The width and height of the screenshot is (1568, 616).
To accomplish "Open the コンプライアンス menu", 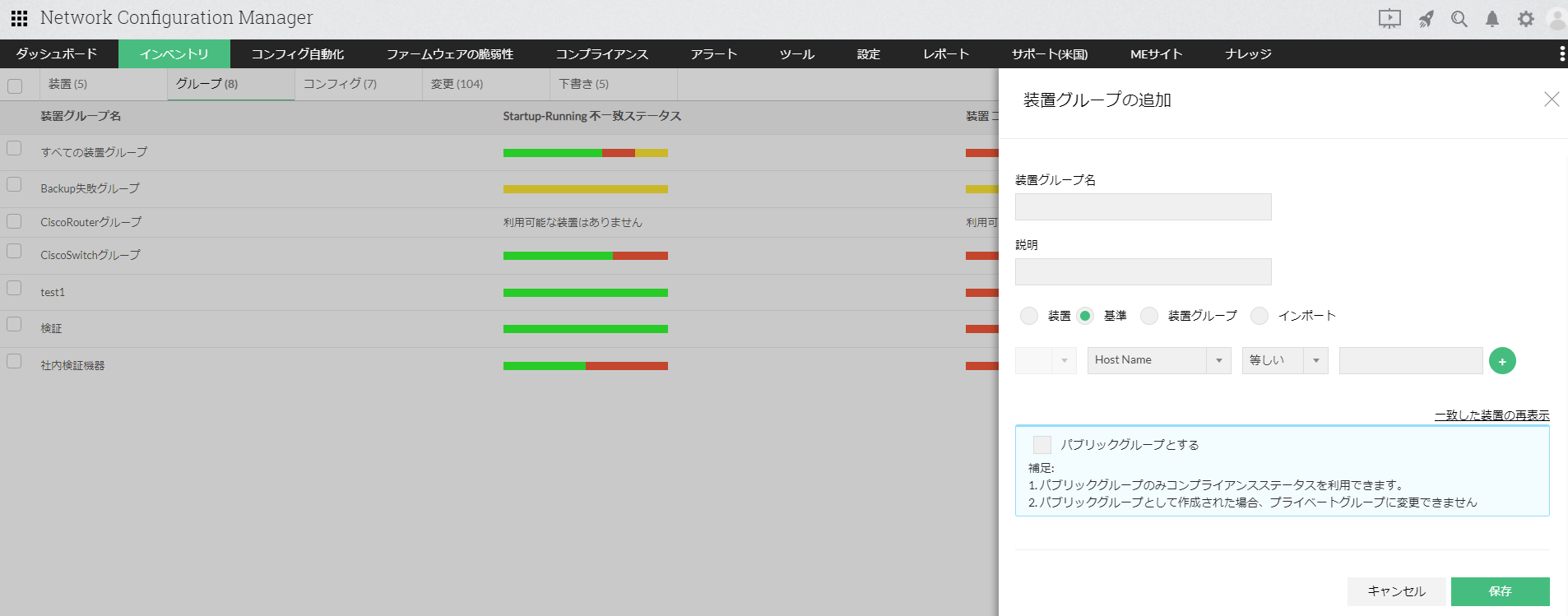I will coord(601,54).
